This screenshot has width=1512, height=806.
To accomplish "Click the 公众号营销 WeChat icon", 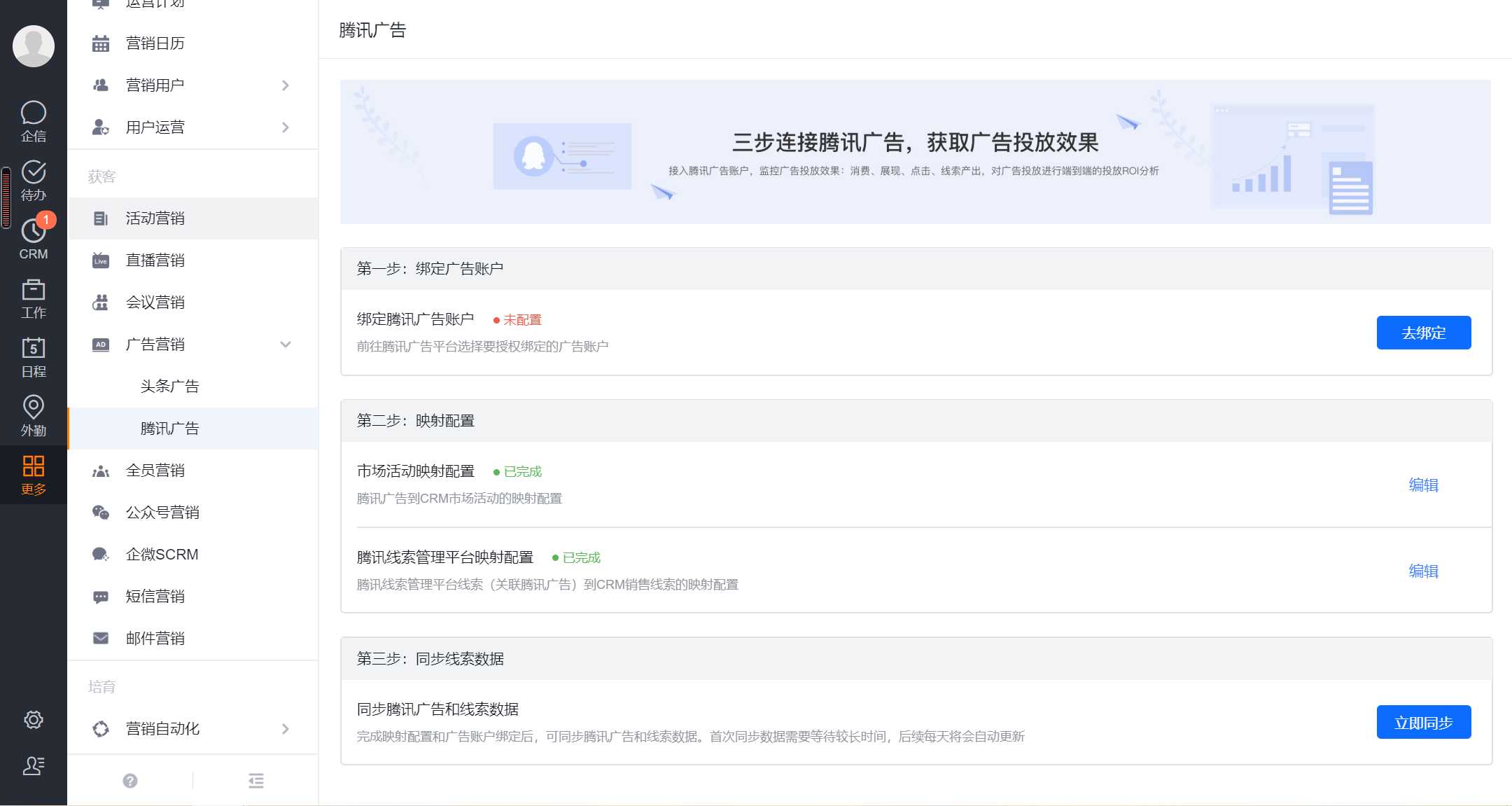I will click(x=101, y=513).
